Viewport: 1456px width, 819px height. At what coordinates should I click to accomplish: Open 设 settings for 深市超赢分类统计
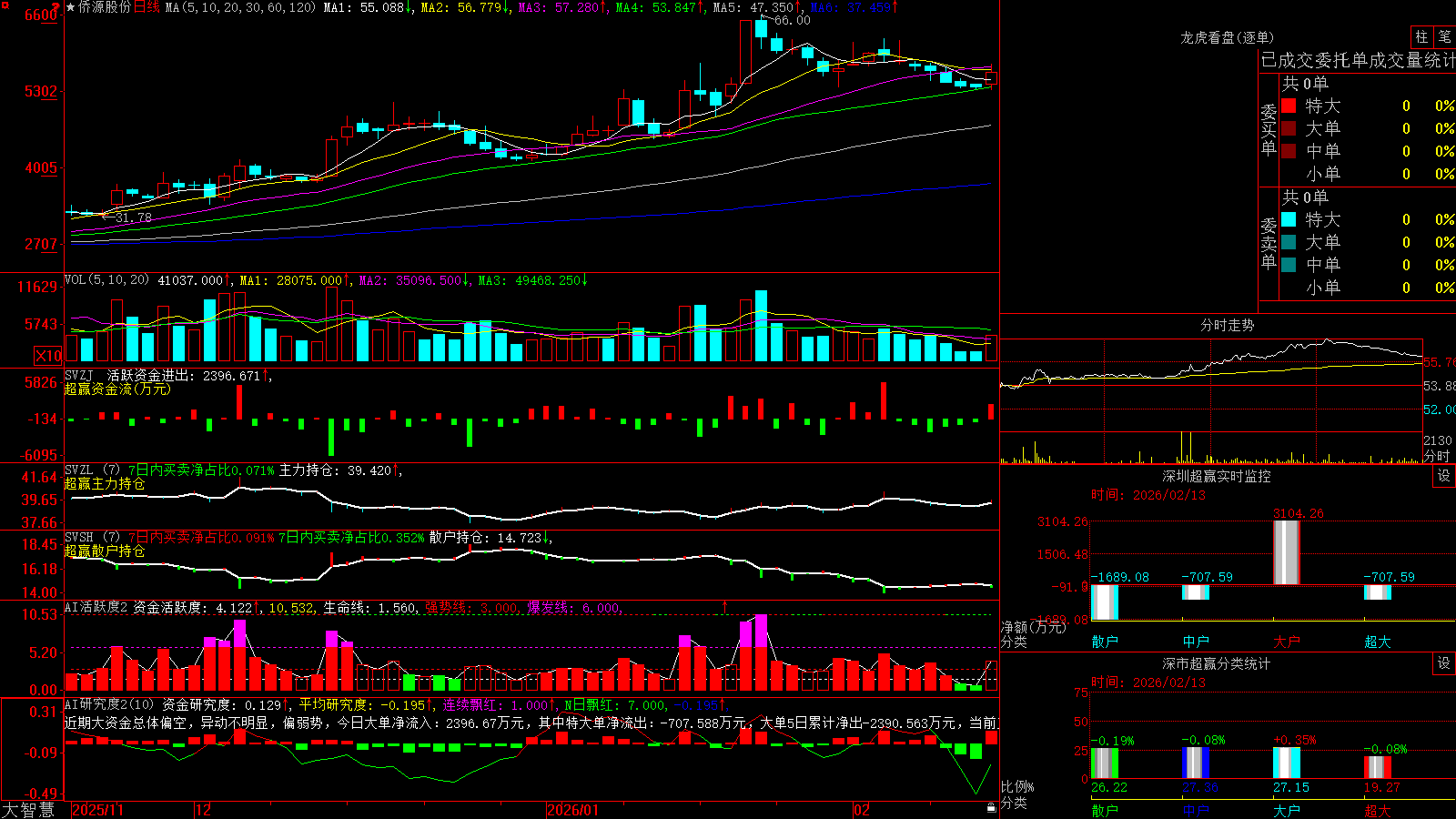point(1444,663)
